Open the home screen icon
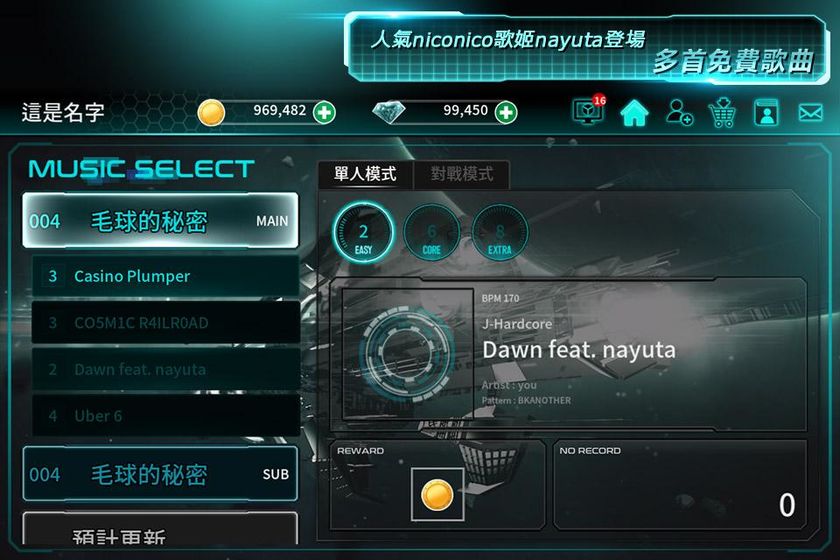Image resolution: width=840 pixels, height=560 pixels. click(634, 113)
